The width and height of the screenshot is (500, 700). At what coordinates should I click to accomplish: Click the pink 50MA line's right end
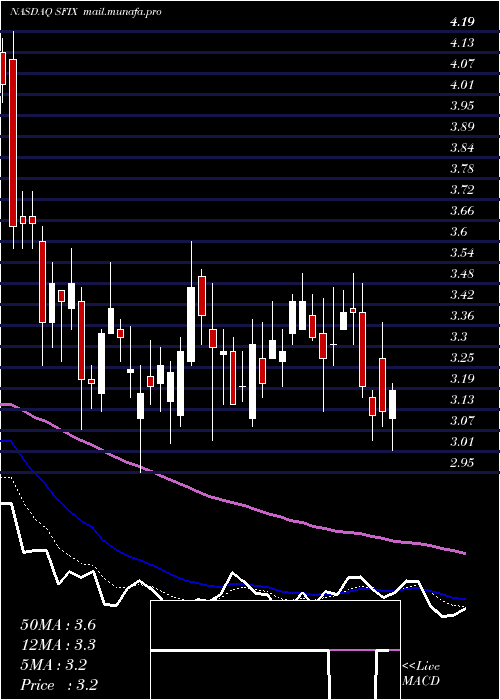tap(464, 553)
